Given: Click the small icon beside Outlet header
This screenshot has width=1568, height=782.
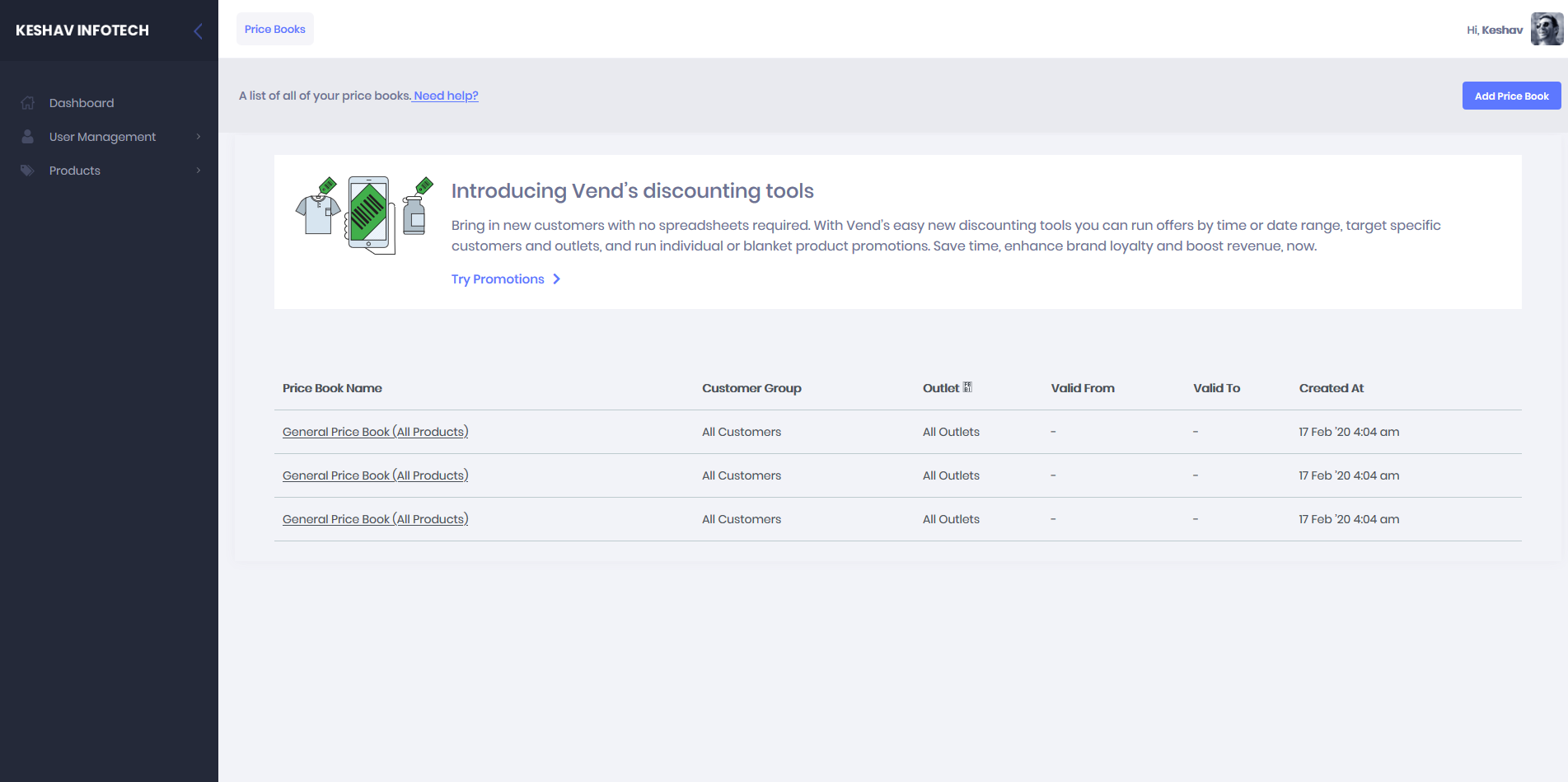Looking at the screenshot, I should click(x=968, y=386).
